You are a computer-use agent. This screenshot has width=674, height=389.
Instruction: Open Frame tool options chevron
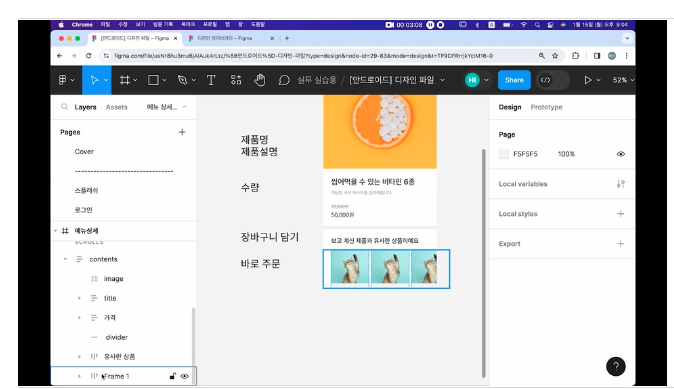(x=135, y=80)
